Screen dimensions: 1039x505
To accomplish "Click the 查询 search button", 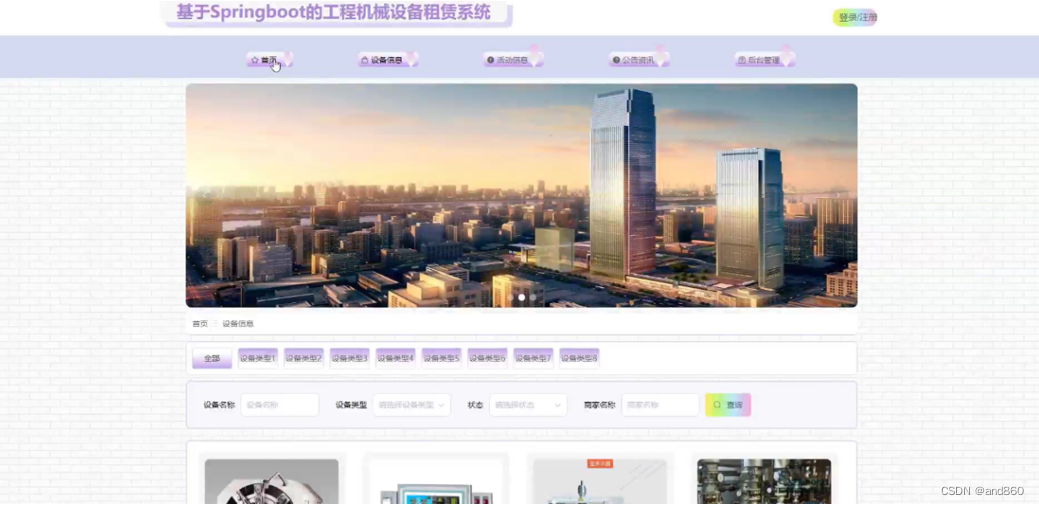I will point(728,405).
